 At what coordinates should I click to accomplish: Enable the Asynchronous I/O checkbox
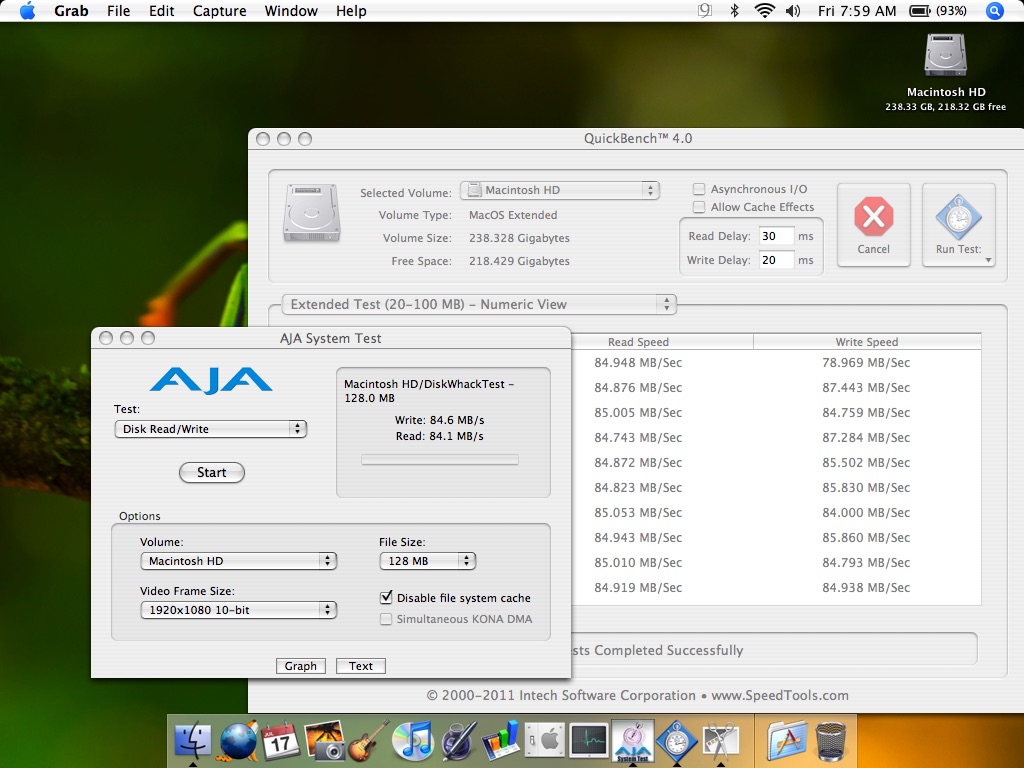700,189
